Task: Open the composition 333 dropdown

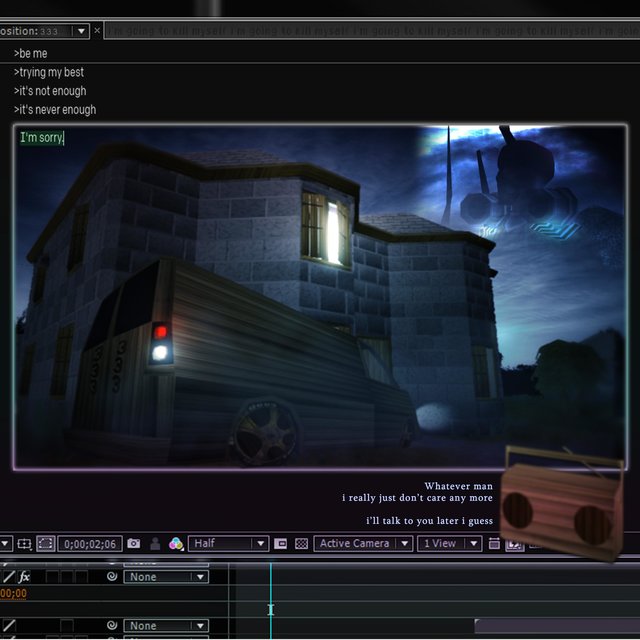Action: tap(82, 31)
